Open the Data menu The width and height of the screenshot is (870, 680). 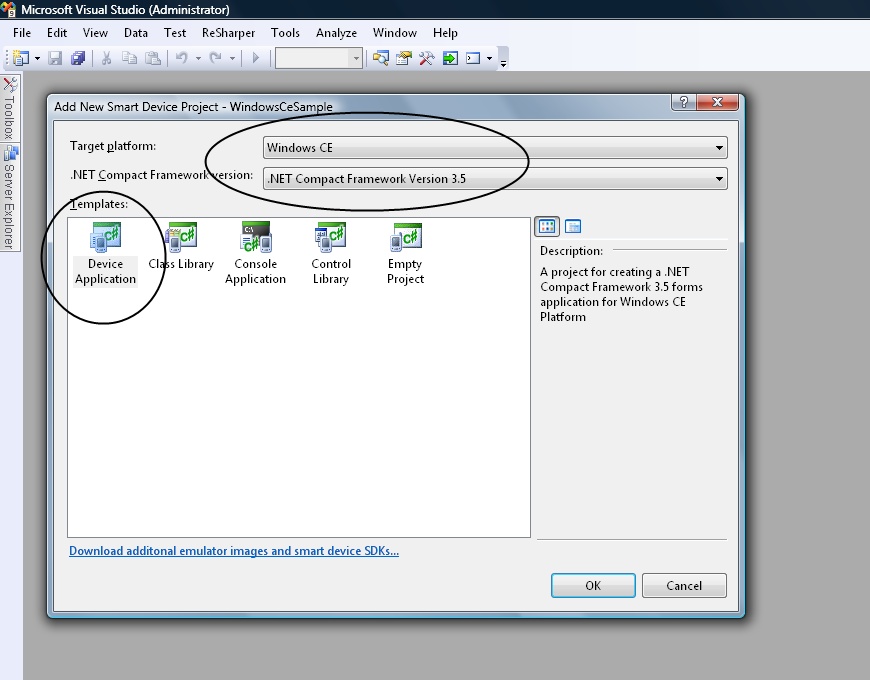click(x=135, y=33)
